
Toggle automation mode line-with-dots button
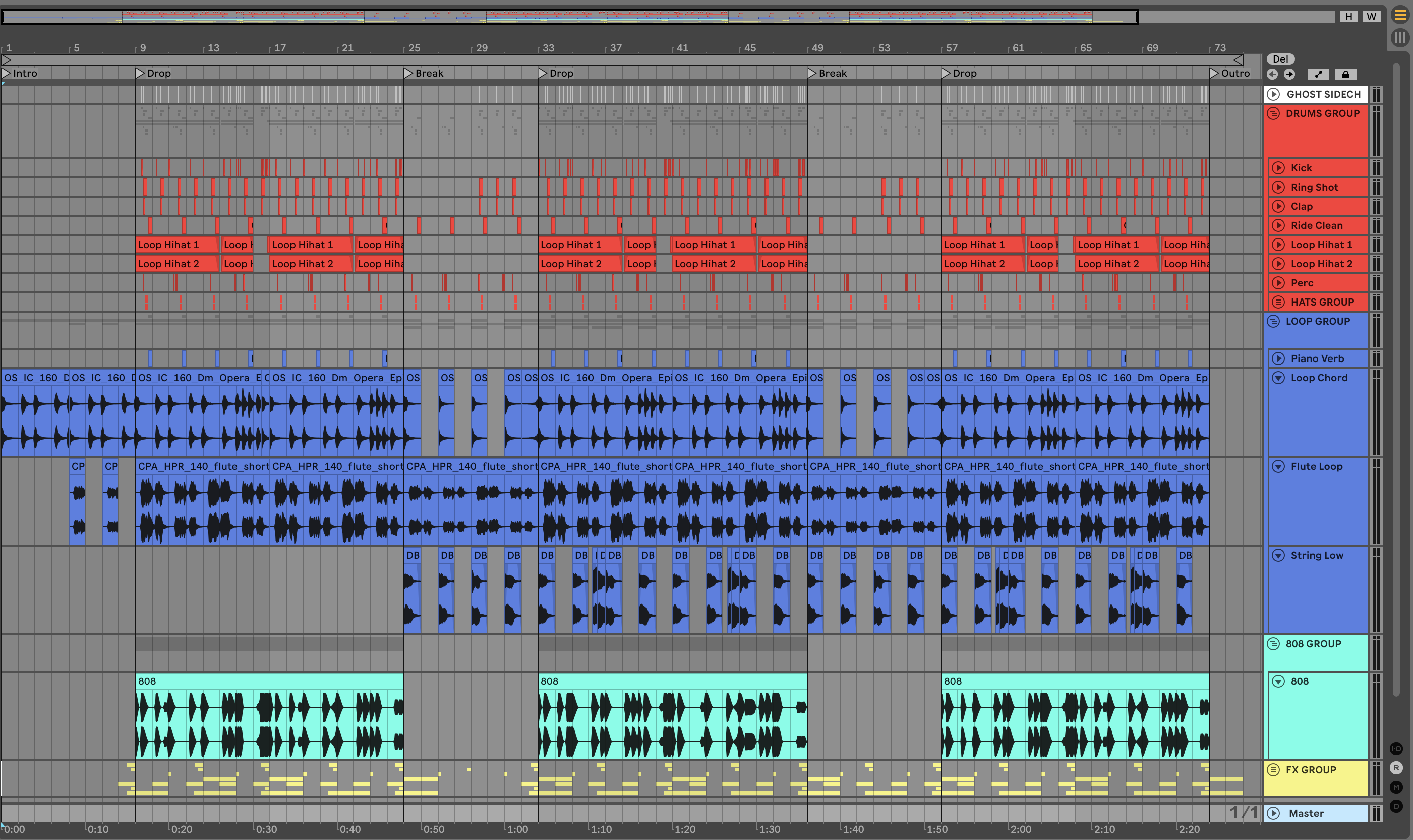tap(1319, 74)
